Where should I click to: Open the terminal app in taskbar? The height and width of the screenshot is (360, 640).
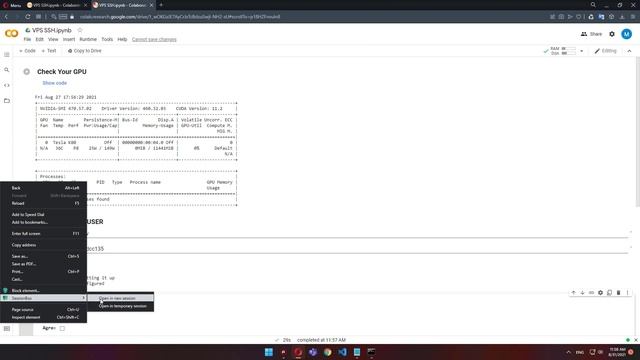(x=371, y=352)
